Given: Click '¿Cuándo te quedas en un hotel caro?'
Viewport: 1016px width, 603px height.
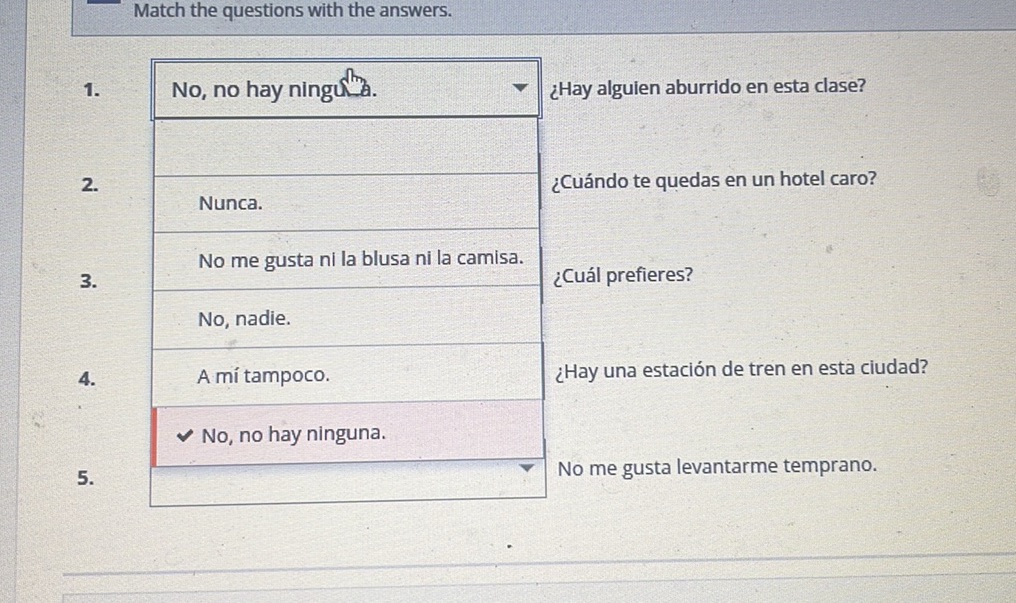Looking at the screenshot, I should 712,179.
